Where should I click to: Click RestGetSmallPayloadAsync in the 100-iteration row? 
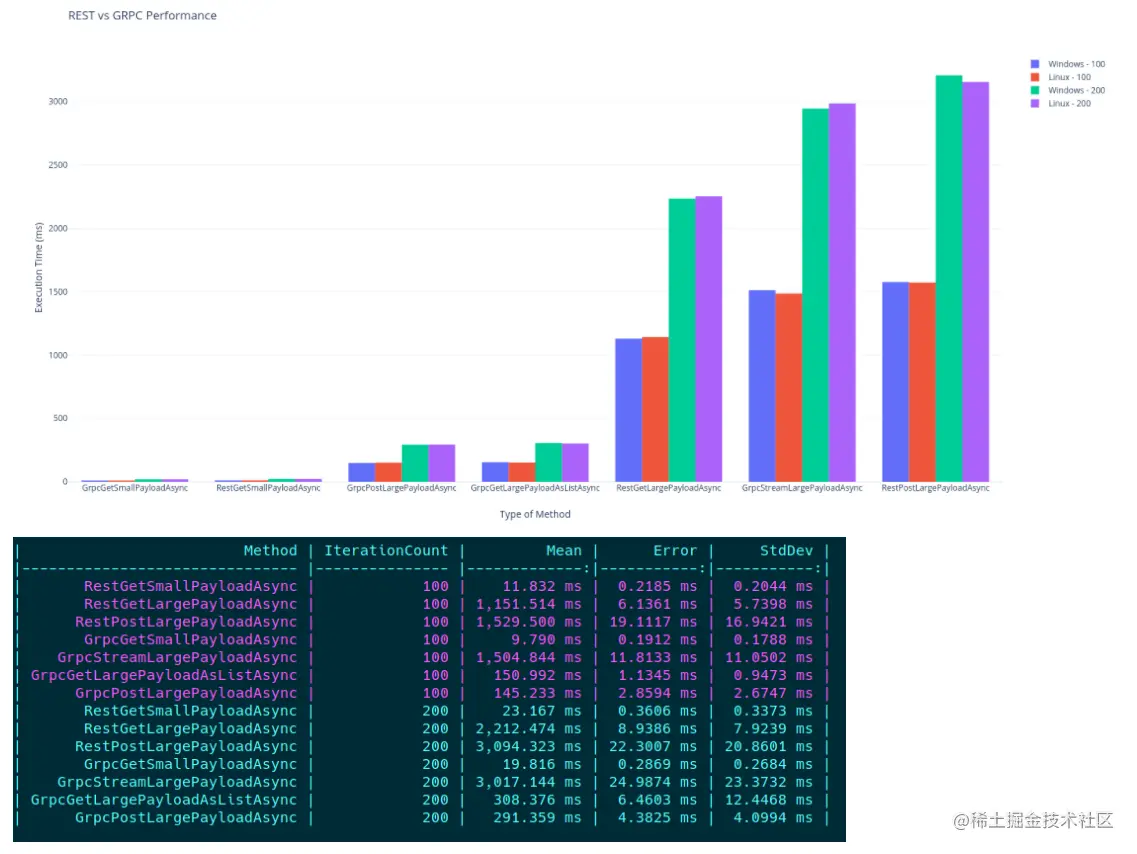[x=190, y=586]
